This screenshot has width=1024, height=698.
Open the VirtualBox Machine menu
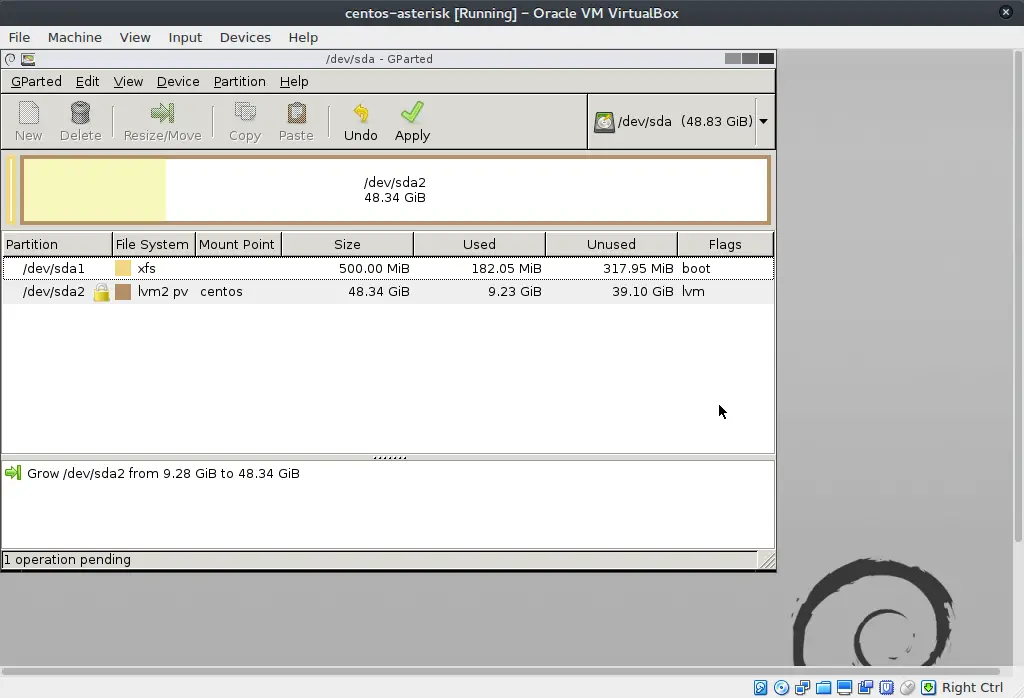coord(74,37)
